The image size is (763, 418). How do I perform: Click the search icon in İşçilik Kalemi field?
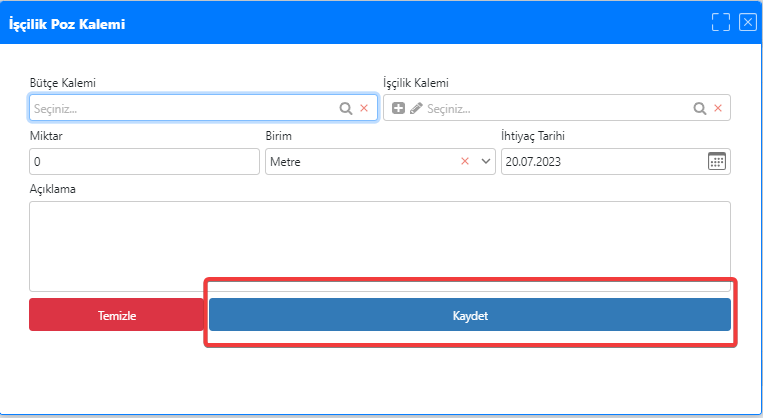[x=699, y=108]
